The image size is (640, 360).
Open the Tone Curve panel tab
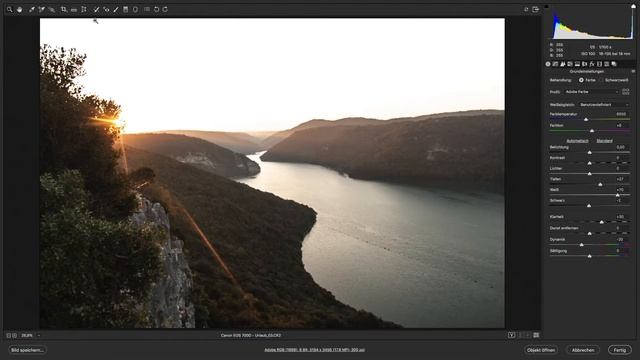coord(556,64)
